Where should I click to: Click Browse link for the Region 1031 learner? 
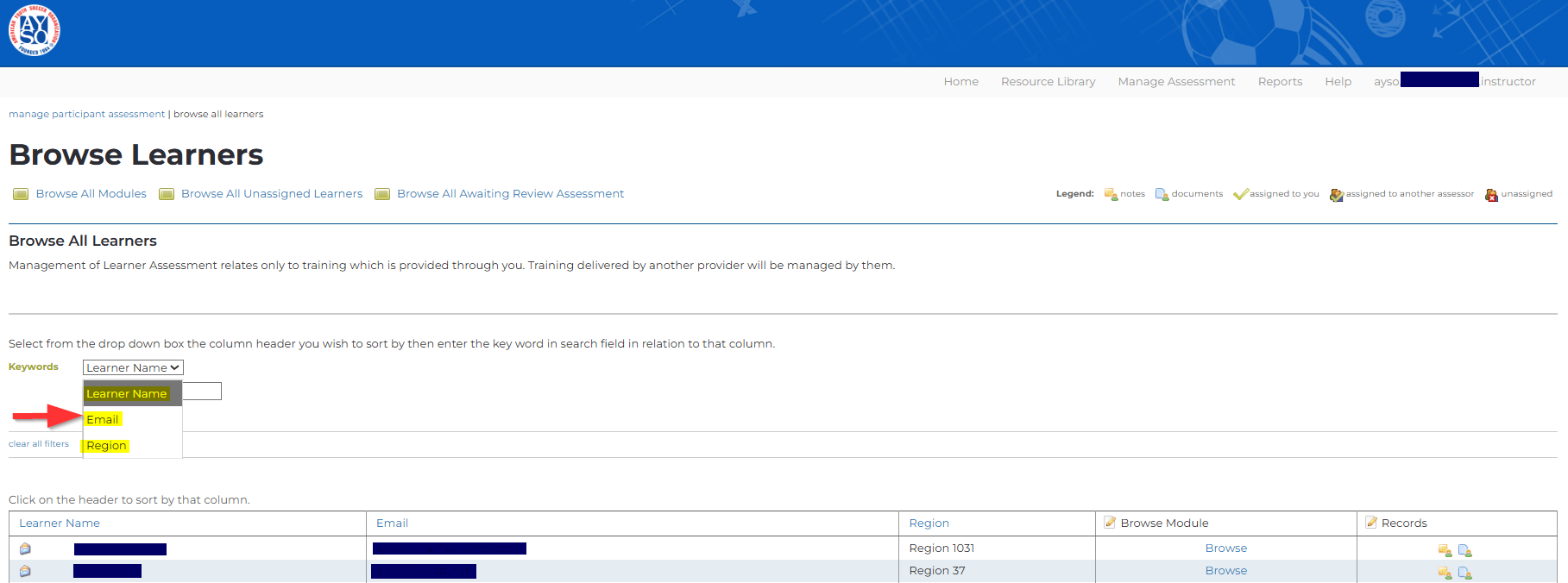click(1225, 549)
